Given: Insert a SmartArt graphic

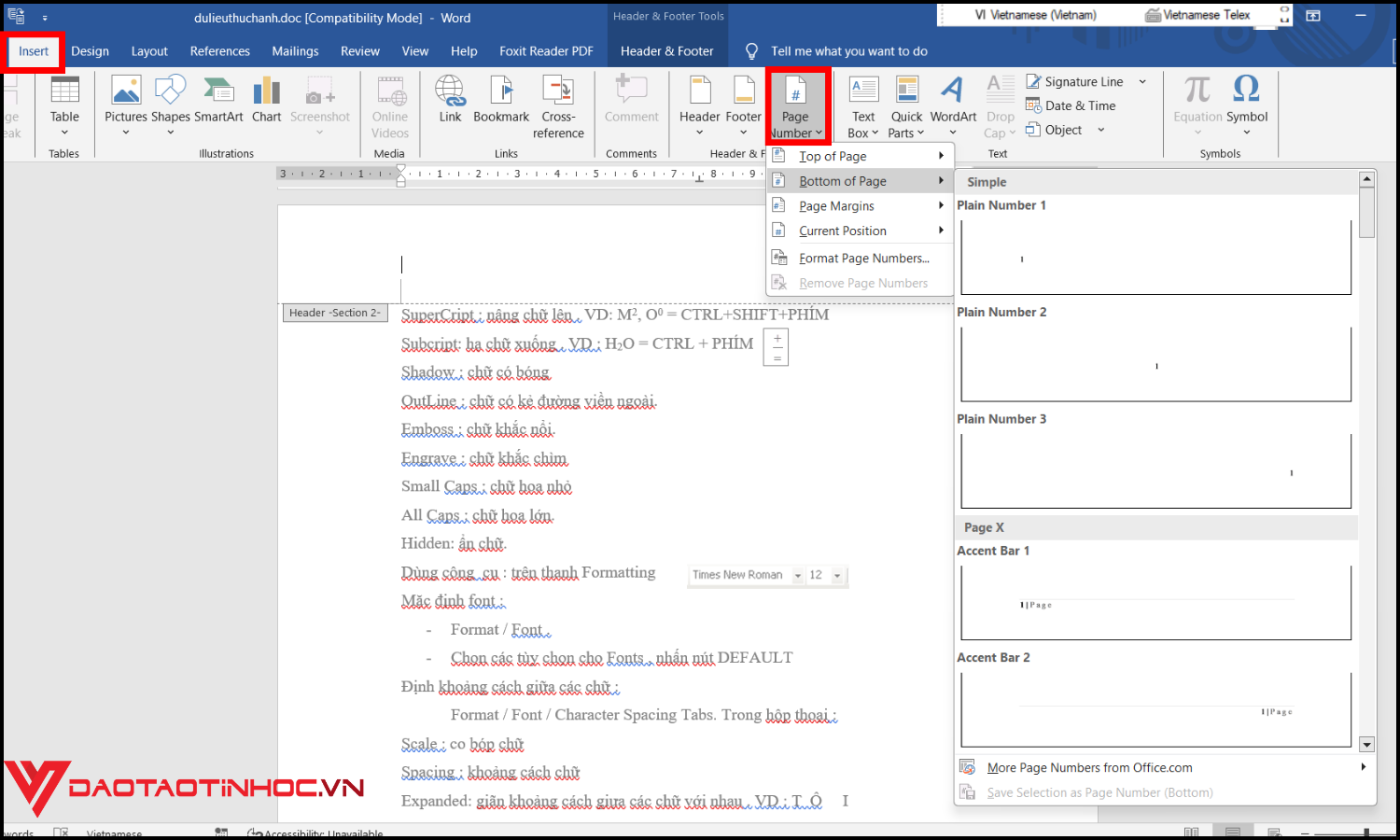Looking at the screenshot, I should (x=218, y=100).
